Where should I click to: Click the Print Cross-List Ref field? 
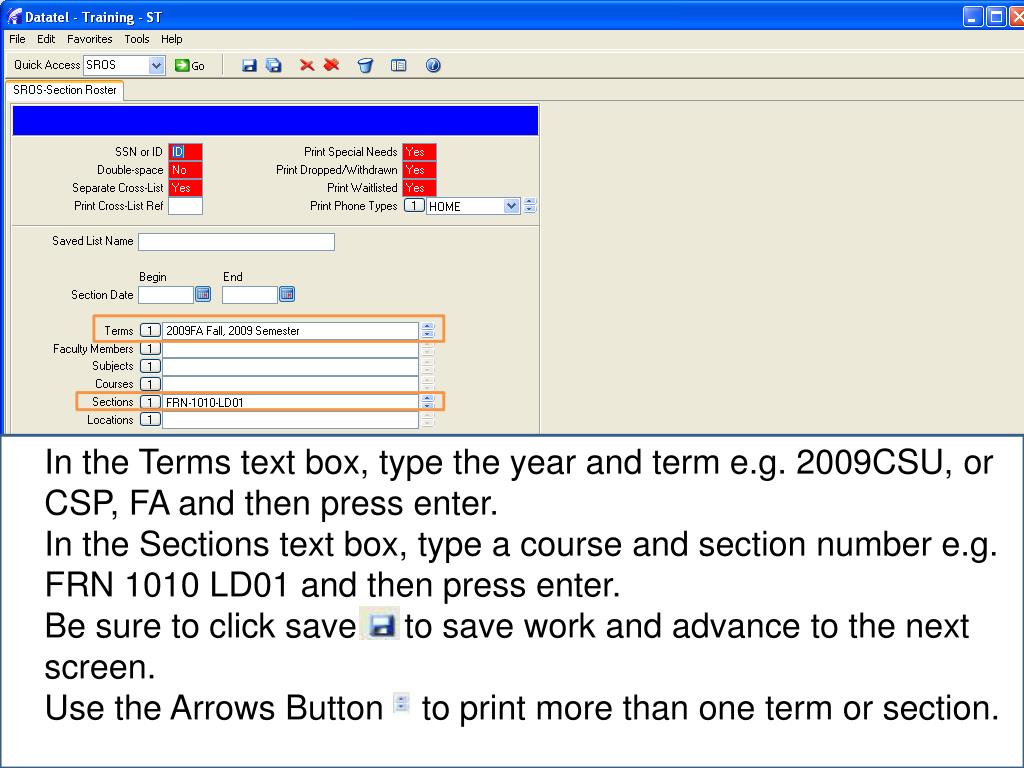point(185,206)
